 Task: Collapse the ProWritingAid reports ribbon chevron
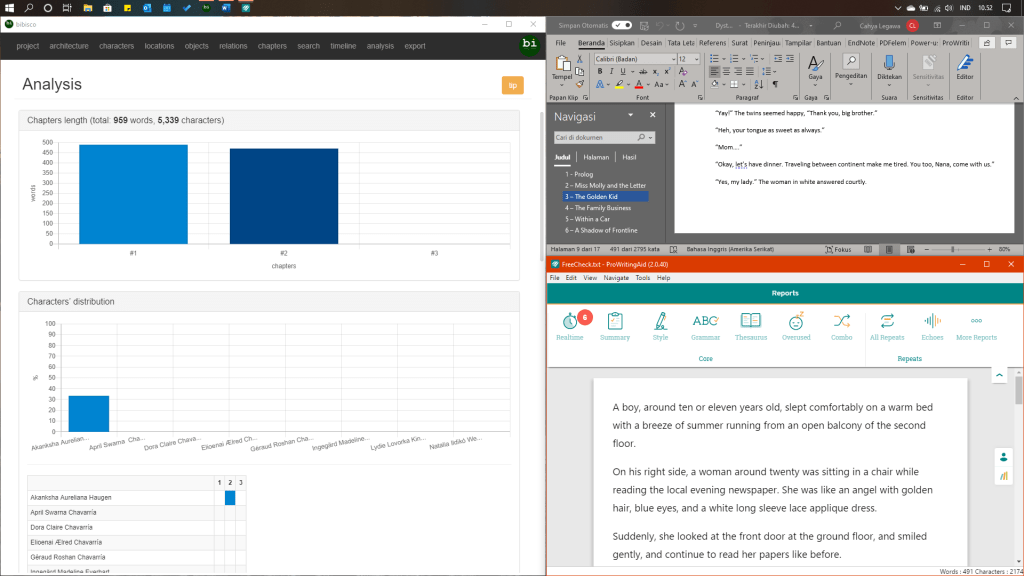tap(998, 374)
